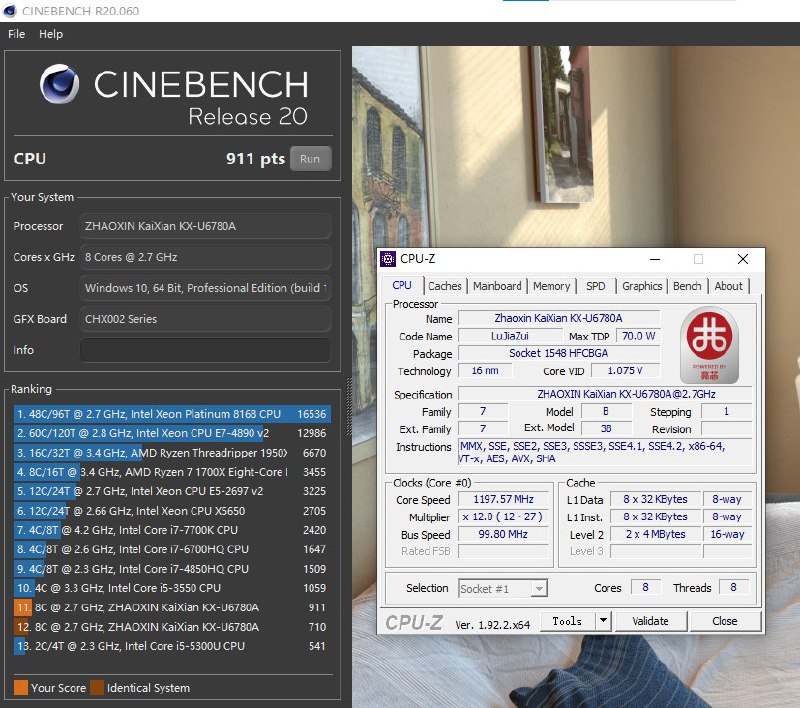This screenshot has height=708, width=800.
Task: Click the Multiplier value x 12.0
Action: click(503, 517)
